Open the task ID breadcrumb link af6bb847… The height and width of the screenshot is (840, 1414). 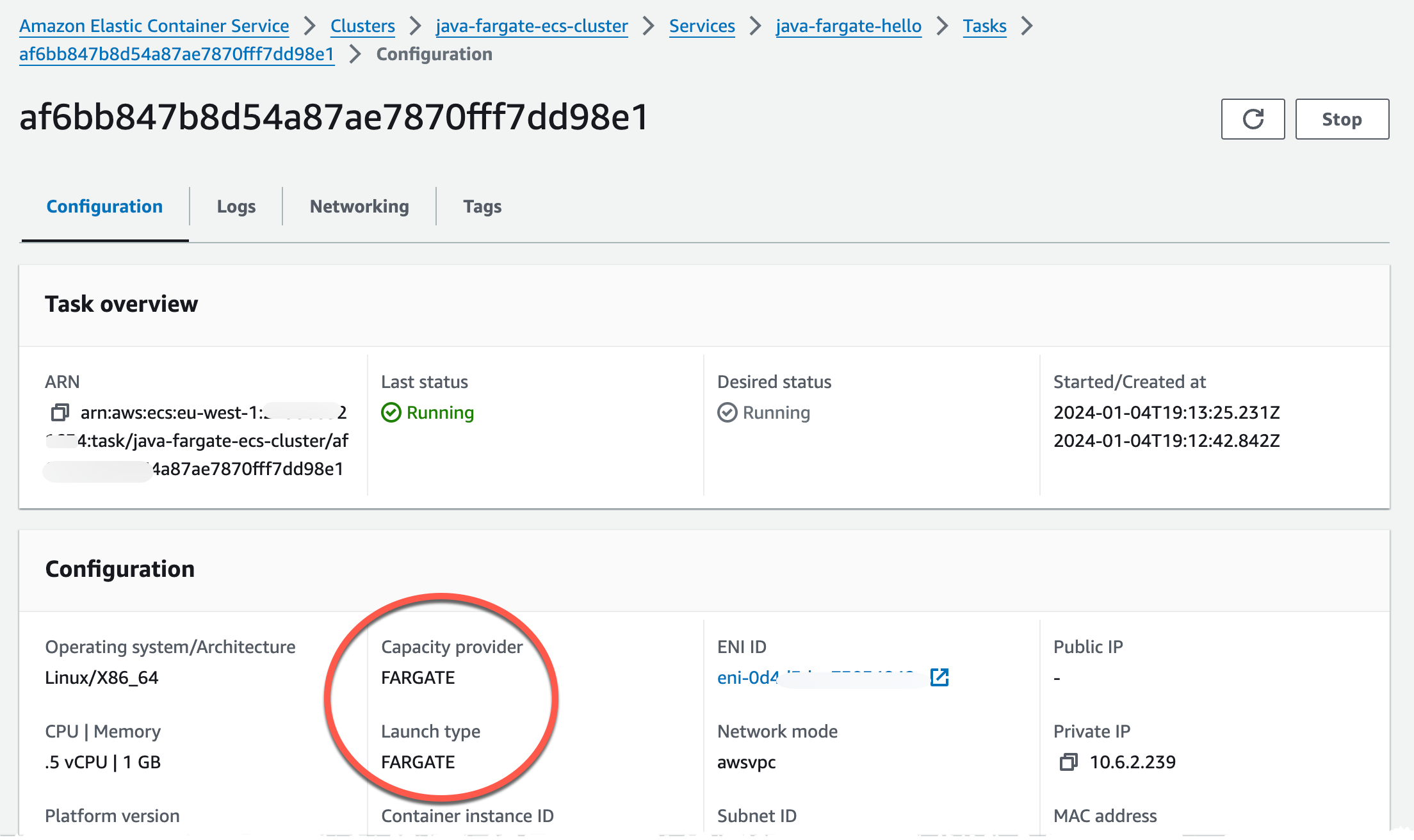pyautogui.click(x=177, y=54)
